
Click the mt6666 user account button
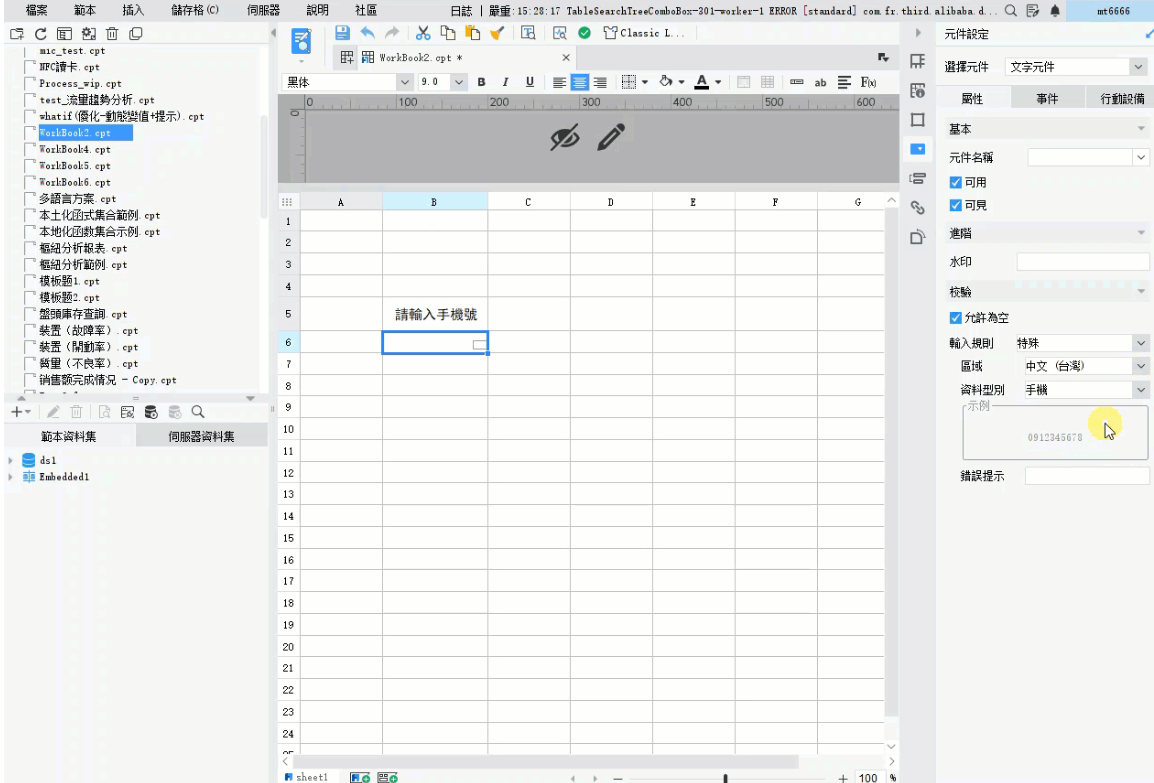point(1112,10)
